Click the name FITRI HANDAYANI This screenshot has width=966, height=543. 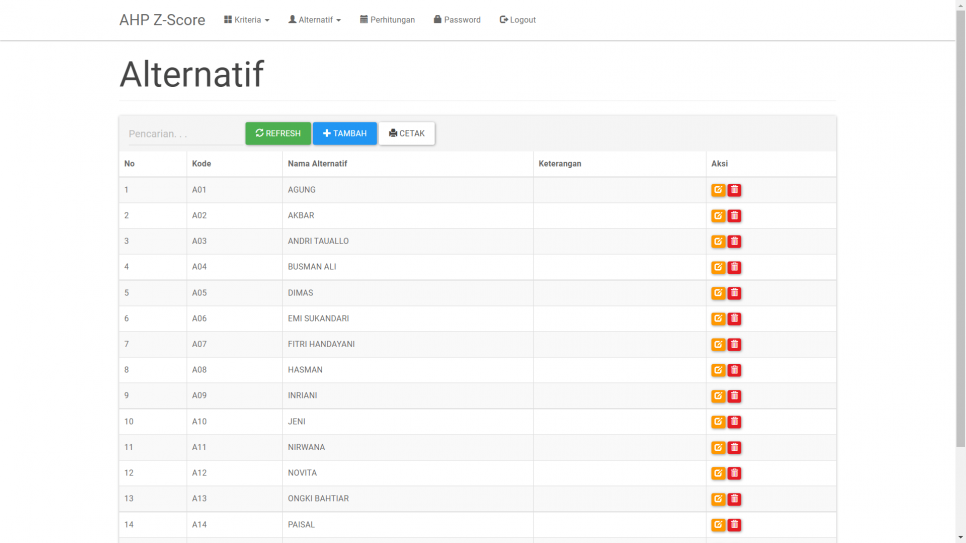[321, 344]
